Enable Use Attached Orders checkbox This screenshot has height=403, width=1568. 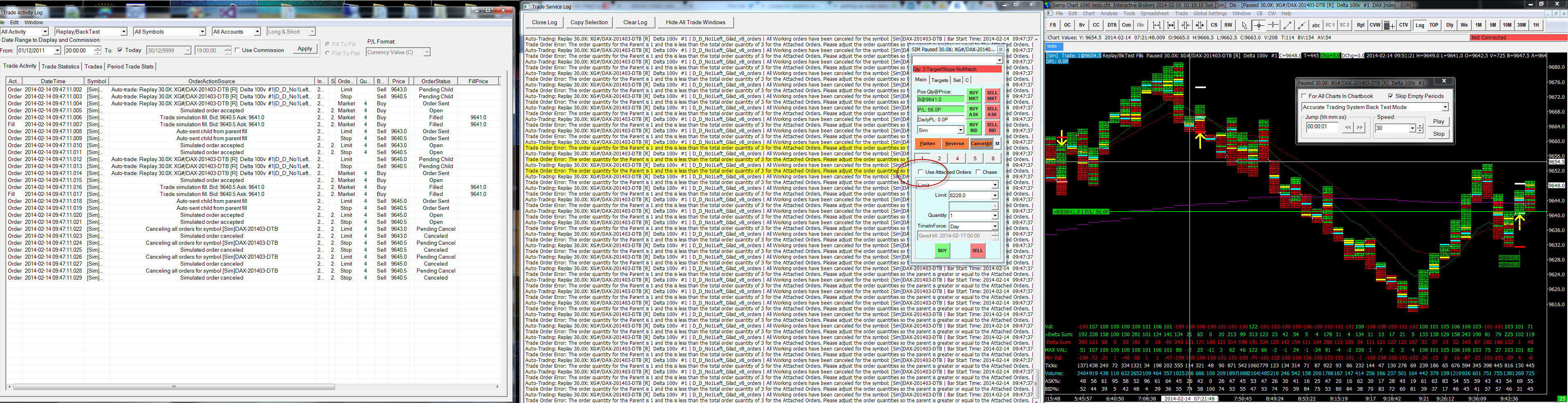pos(920,172)
